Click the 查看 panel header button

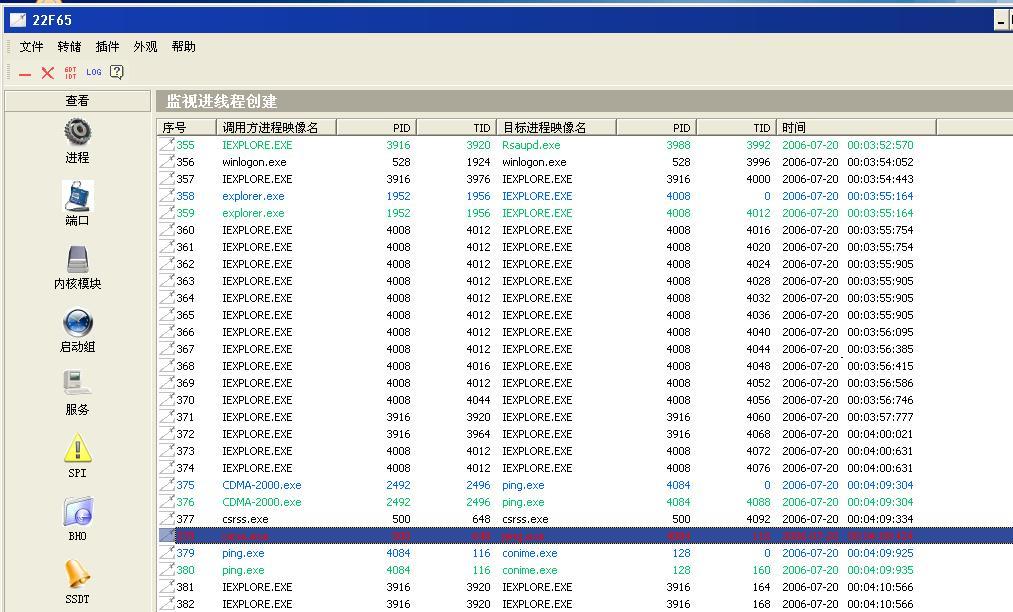pos(77,101)
